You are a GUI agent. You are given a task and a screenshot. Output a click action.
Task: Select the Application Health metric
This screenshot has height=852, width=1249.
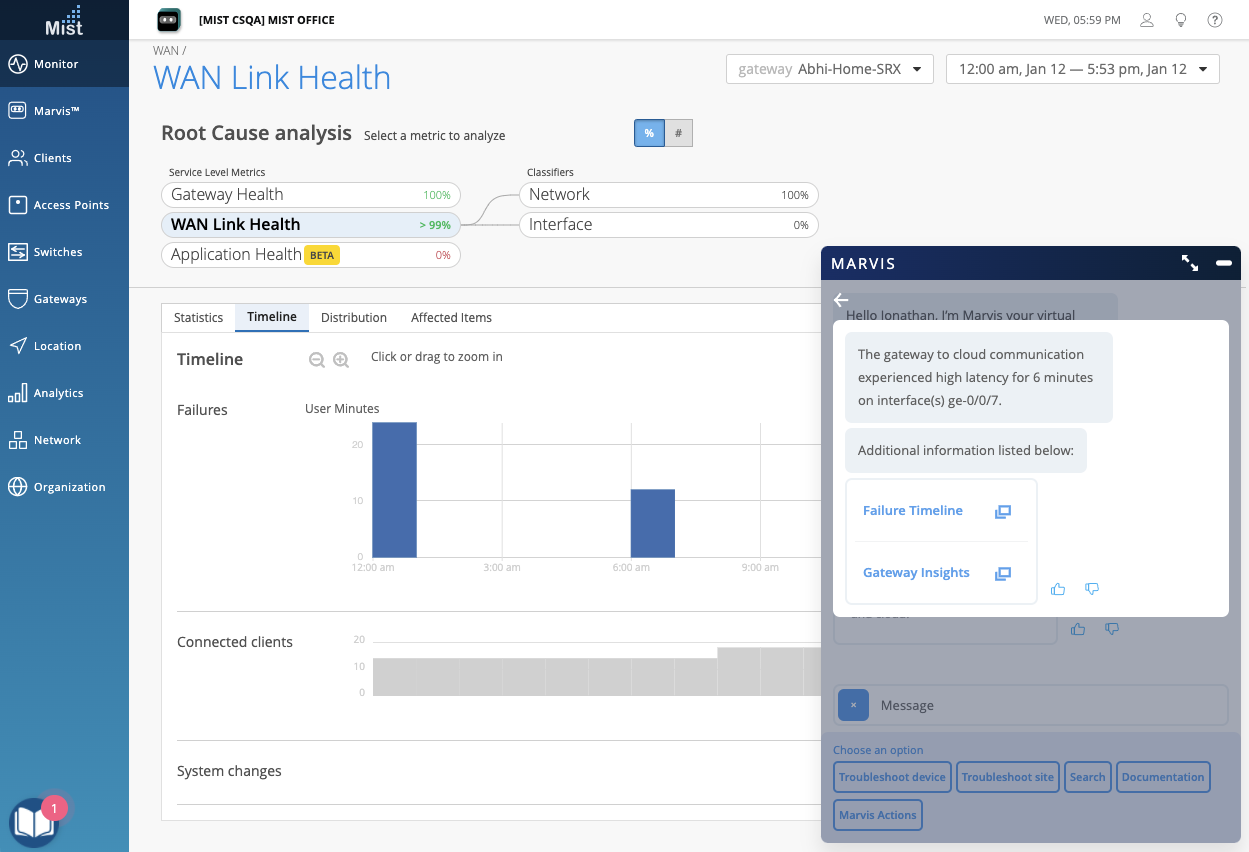311,255
